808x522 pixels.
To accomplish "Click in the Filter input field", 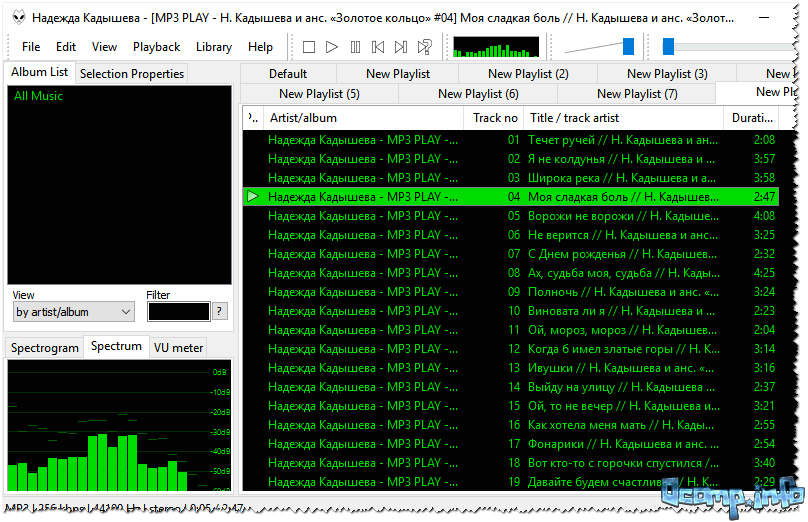I will tap(179, 311).
